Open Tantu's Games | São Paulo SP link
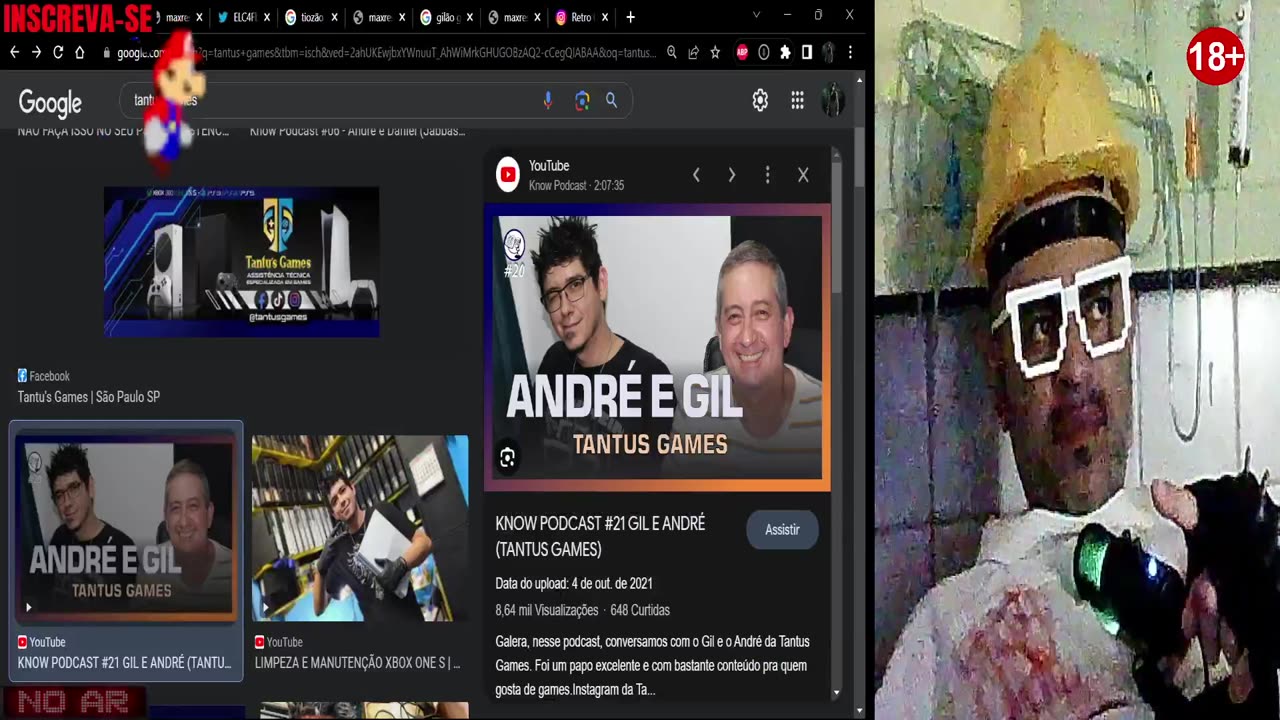1280x720 pixels. [89, 397]
